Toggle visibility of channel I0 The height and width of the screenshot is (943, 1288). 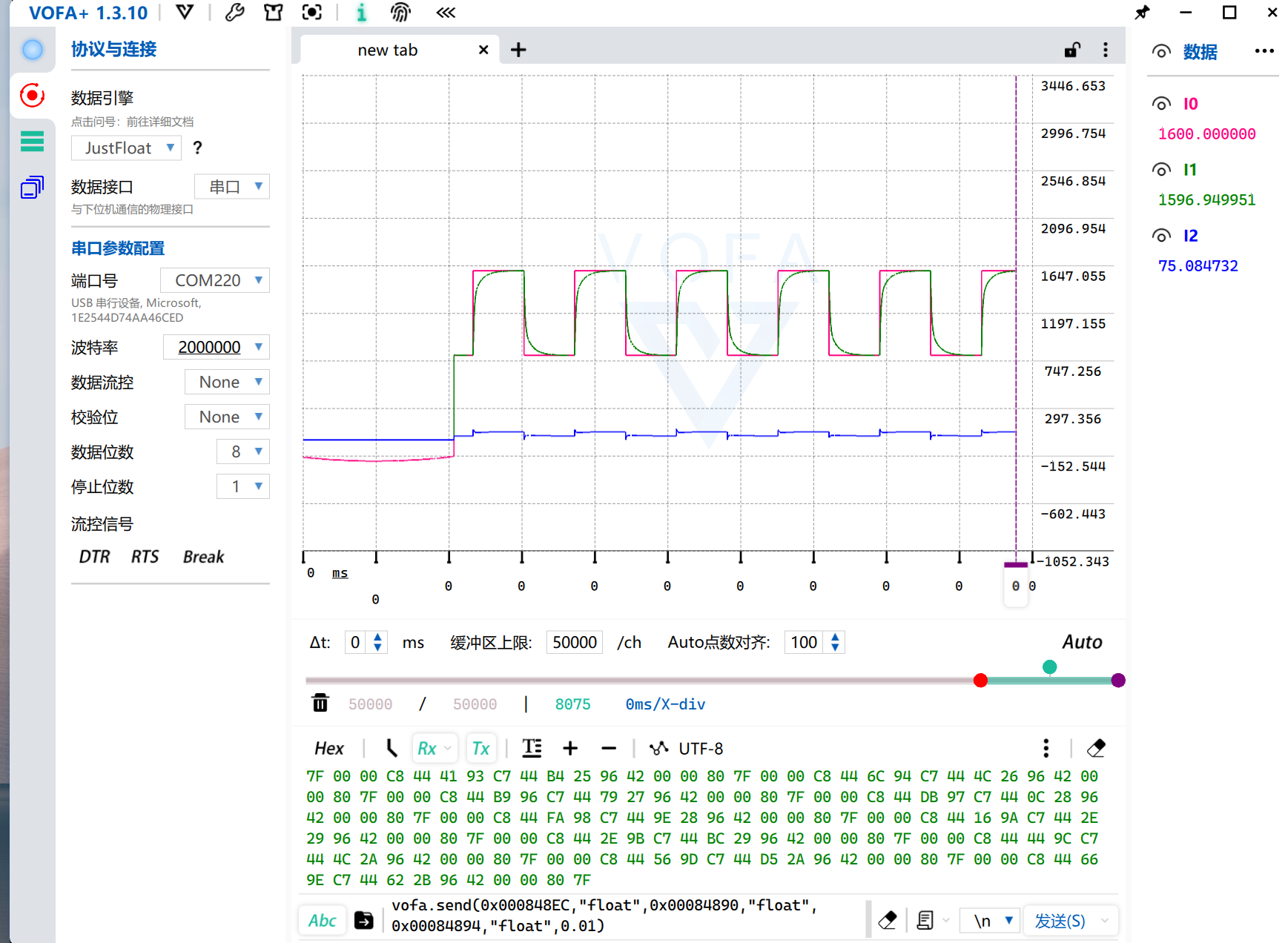(x=1161, y=104)
